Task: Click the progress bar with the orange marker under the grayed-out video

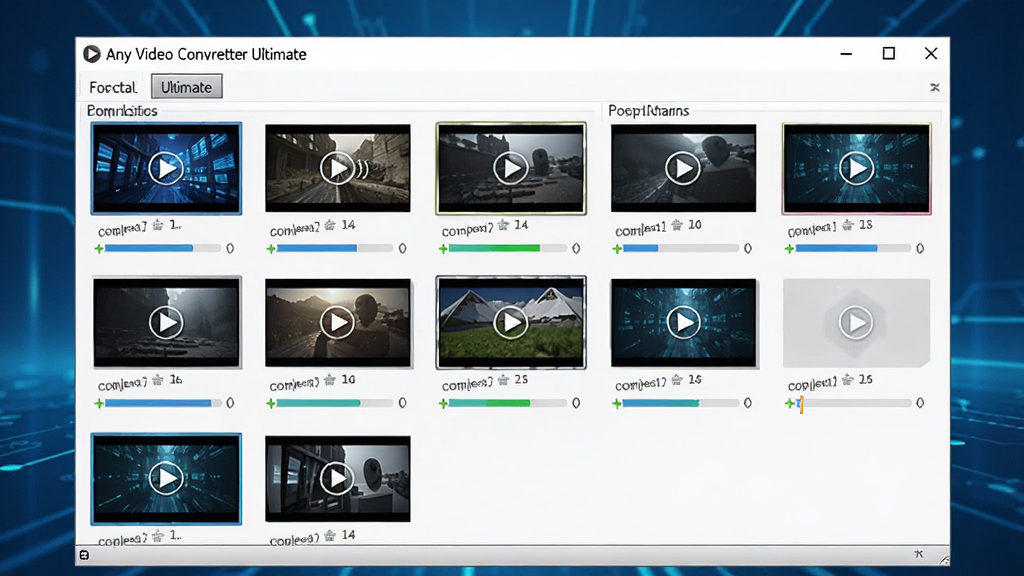Action: coord(853,404)
